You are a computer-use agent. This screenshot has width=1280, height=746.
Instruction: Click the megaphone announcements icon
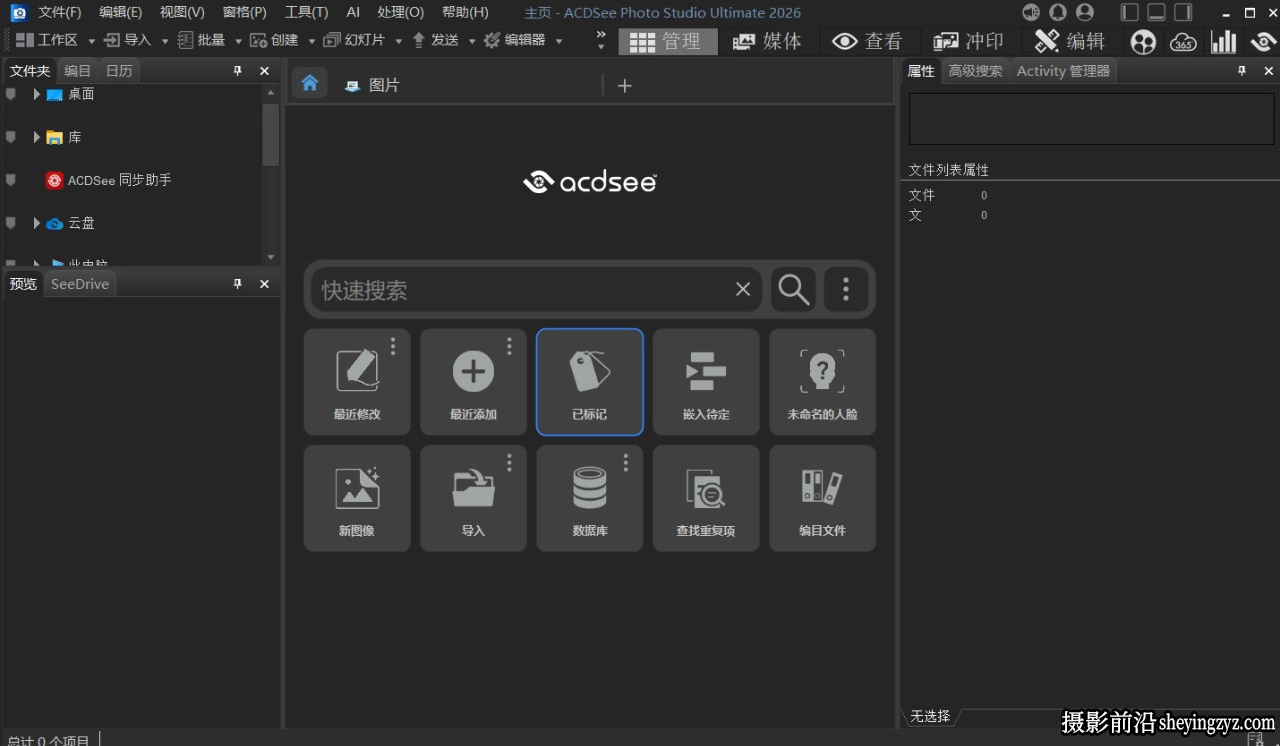click(x=1031, y=12)
